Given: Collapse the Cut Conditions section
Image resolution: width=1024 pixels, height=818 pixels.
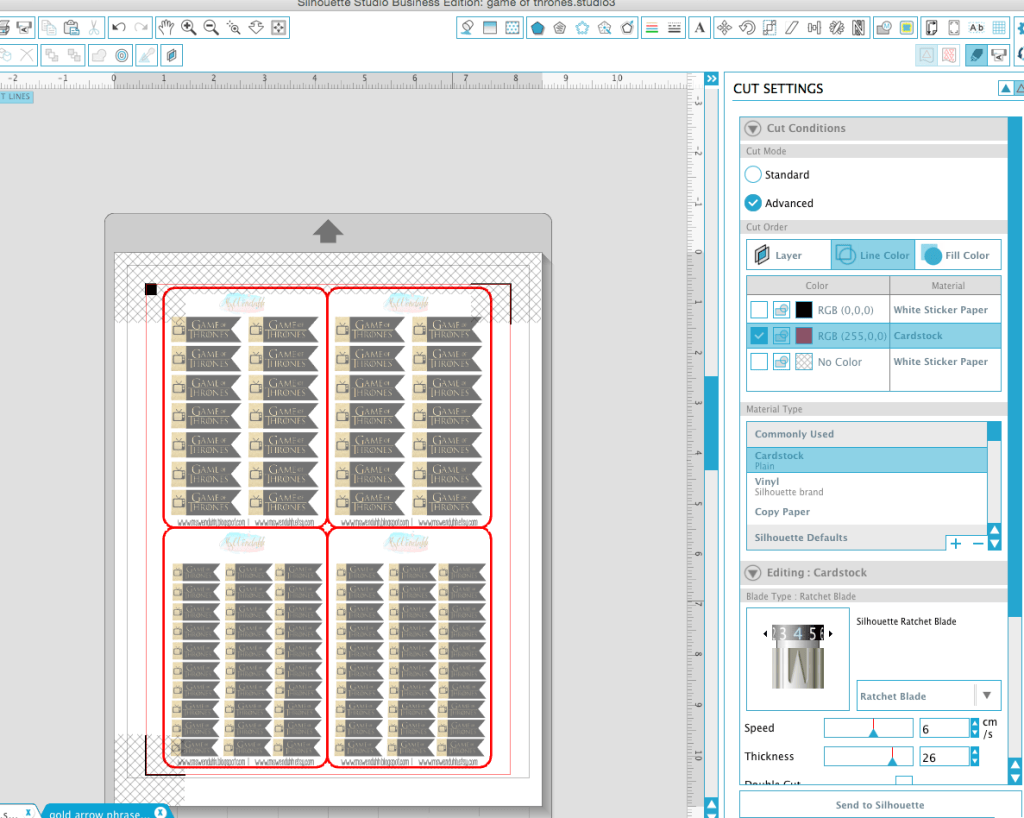Looking at the screenshot, I should 753,129.
